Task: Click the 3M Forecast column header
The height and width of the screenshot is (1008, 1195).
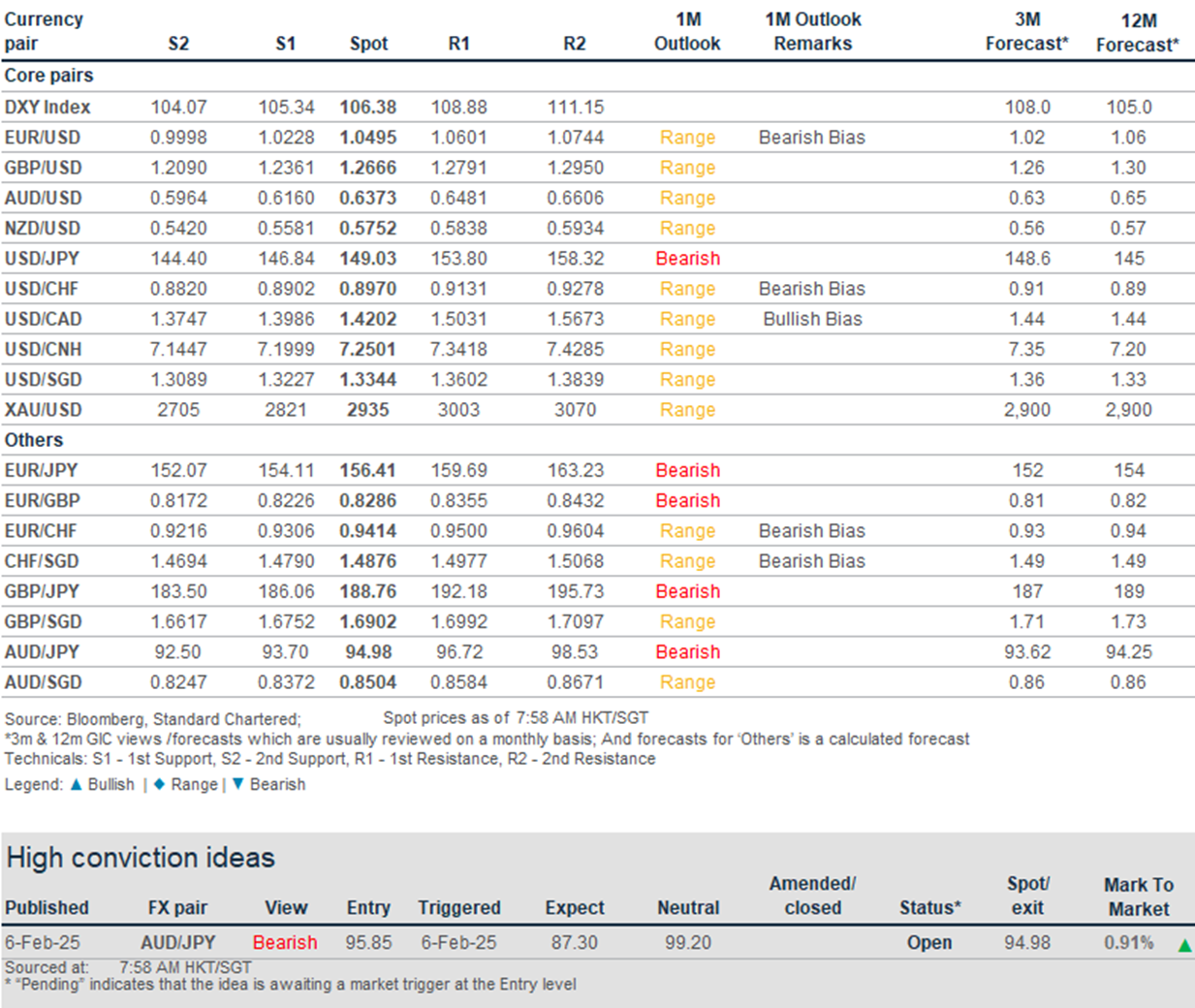Action: [x=1027, y=32]
